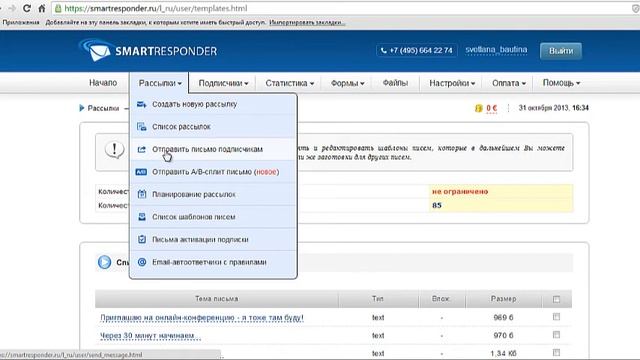Open the Файлы tab
This screenshot has height=360, width=640.
(x=395, y=83)
